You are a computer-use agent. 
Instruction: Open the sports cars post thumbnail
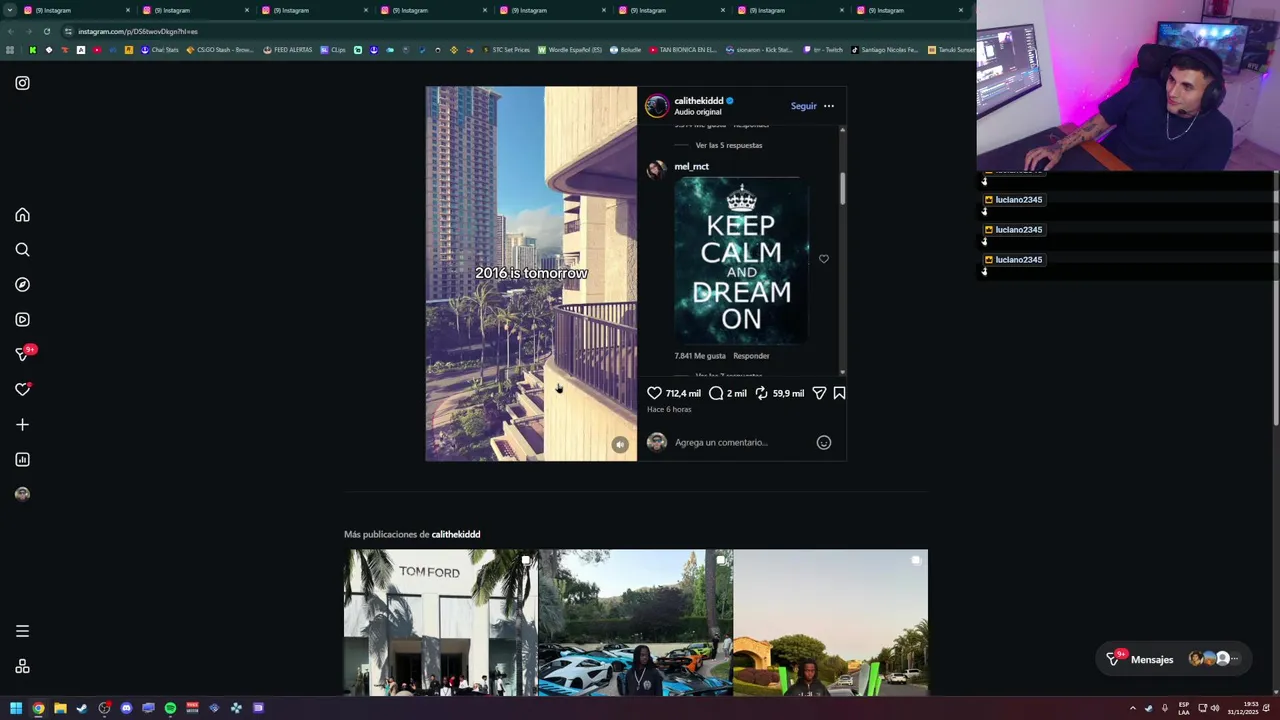click(x=635, y=622)
